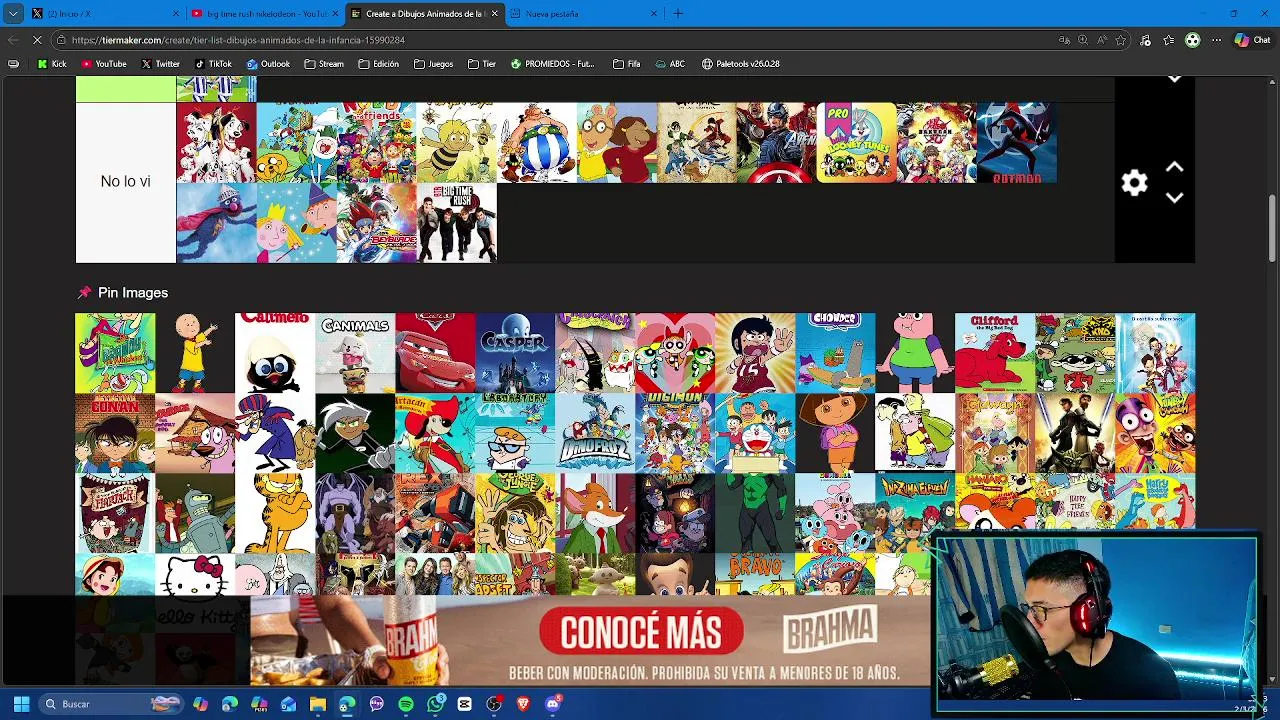Open File Explorer from the taskbar

(318, 704)
